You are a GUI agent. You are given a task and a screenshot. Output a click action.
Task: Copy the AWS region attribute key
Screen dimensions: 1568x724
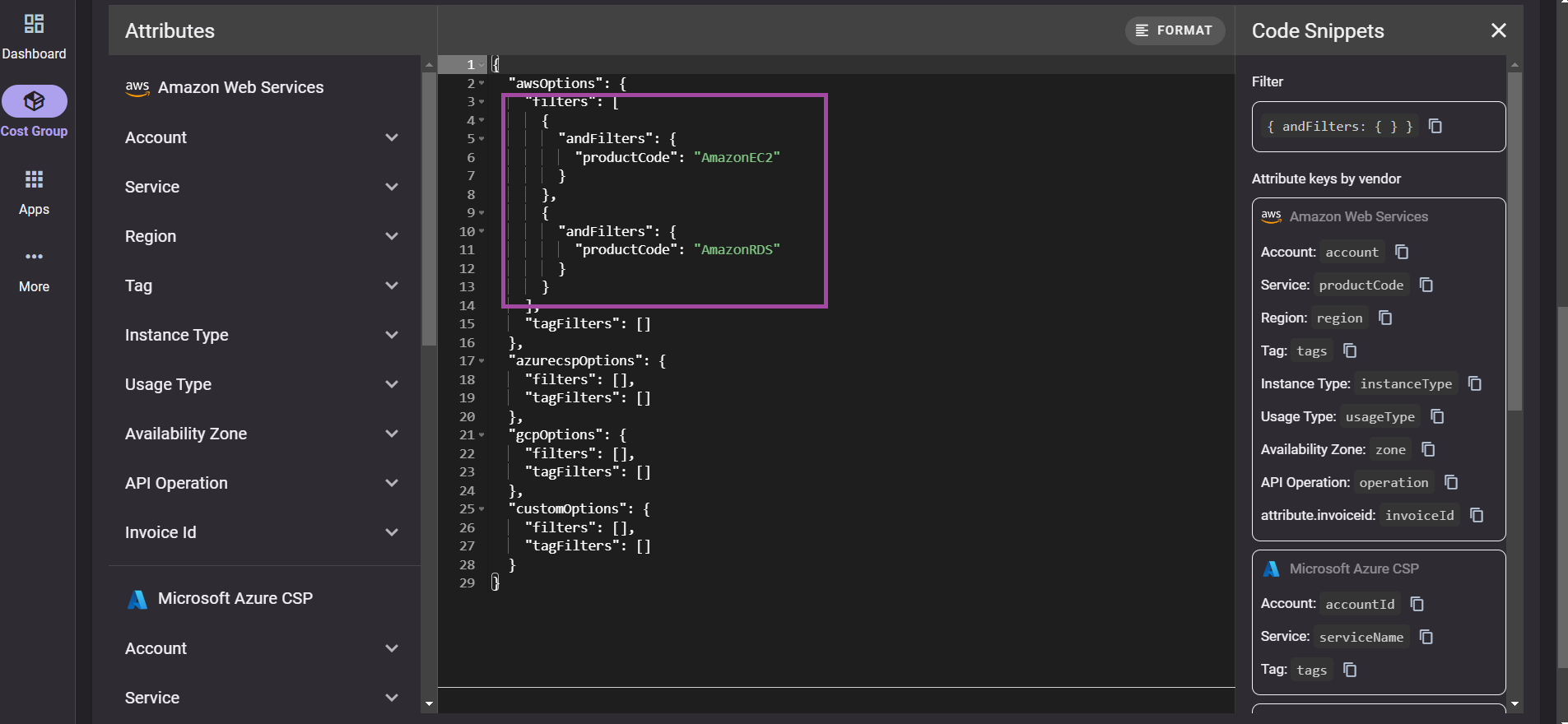1385,318
